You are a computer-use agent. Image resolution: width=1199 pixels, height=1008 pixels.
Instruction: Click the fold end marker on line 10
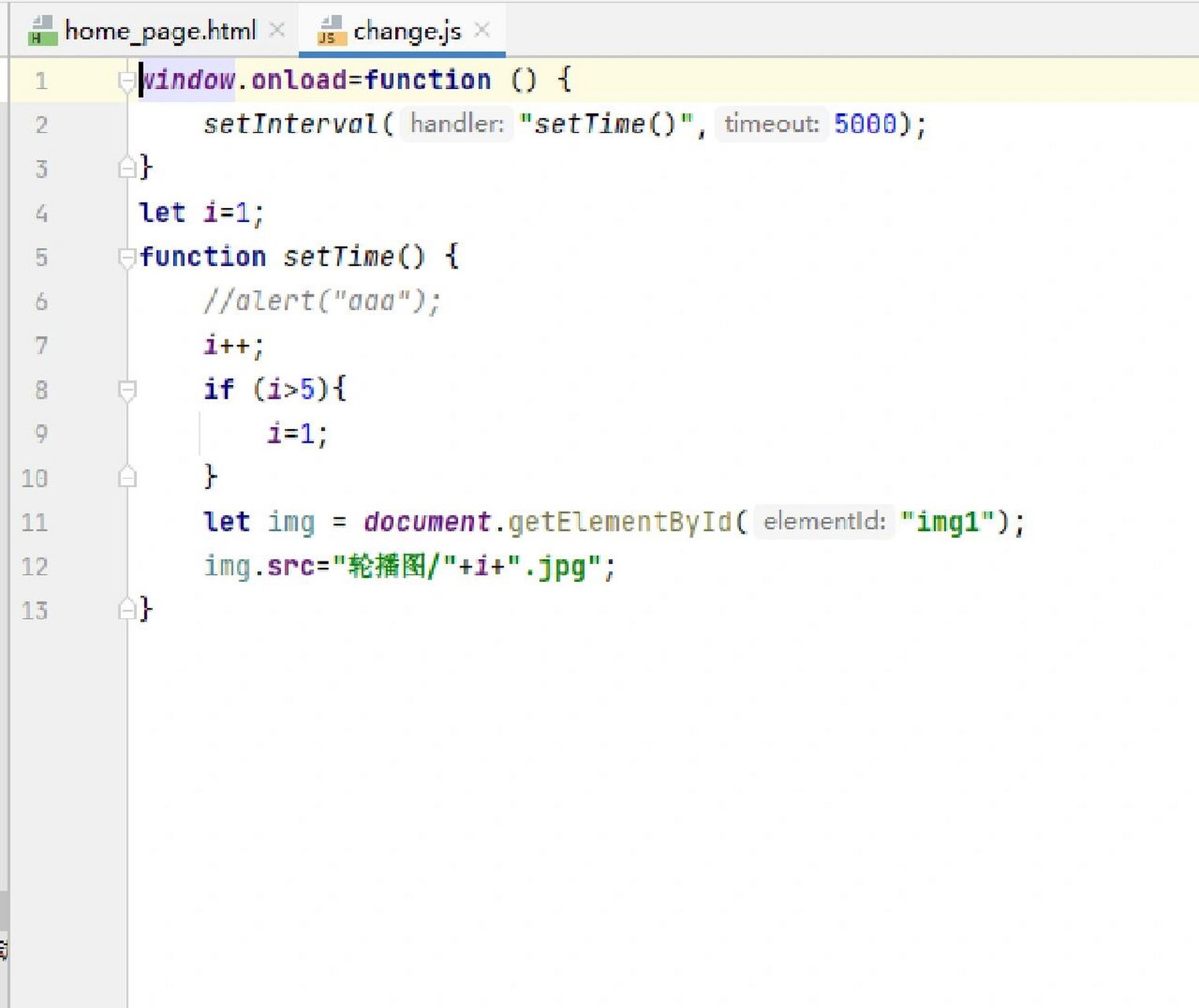(x=126, y=477)
